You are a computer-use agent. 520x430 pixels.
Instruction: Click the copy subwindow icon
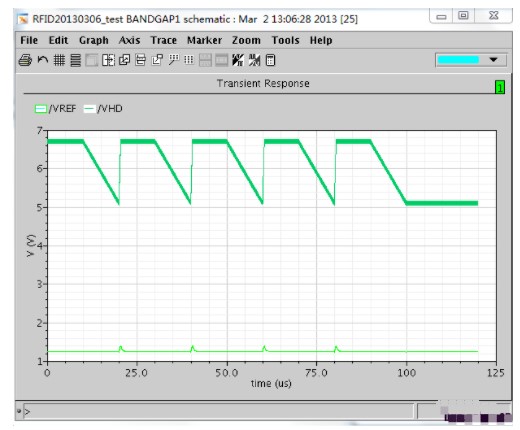124,60
